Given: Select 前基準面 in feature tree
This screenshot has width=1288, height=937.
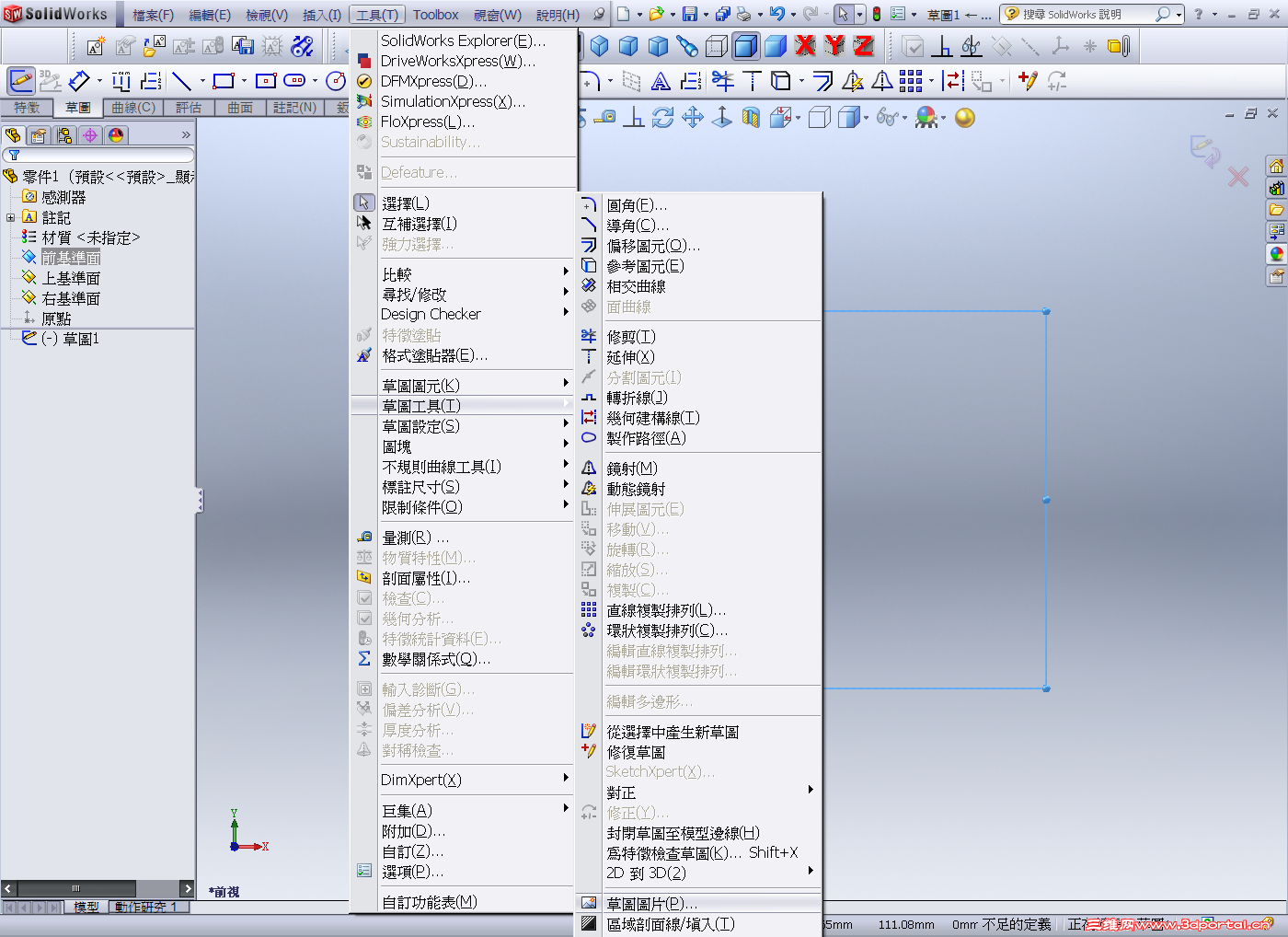Looking at the screenshot, I should (x=71, y=258).
